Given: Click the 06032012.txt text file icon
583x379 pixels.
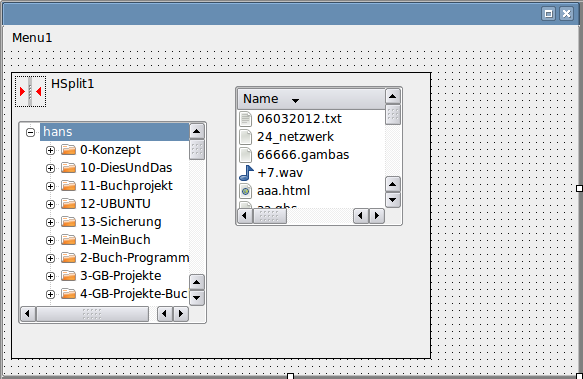Looking at the screenshot, I should point(245,119).
